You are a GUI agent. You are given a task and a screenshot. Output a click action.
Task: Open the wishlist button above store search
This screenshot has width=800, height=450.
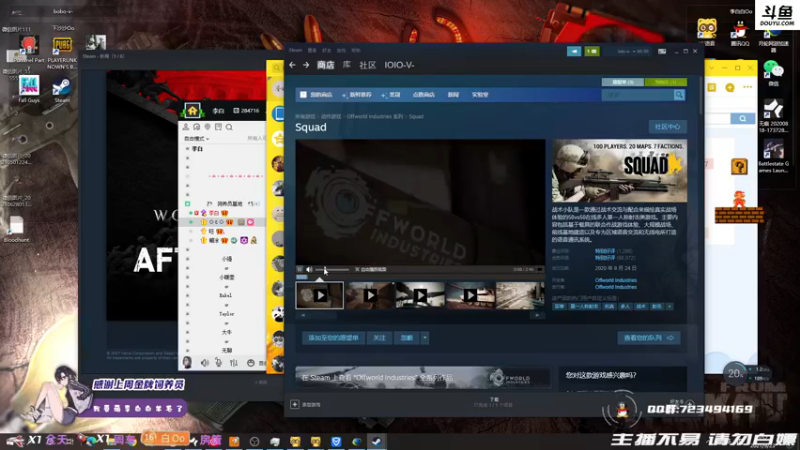pos(622,82)
